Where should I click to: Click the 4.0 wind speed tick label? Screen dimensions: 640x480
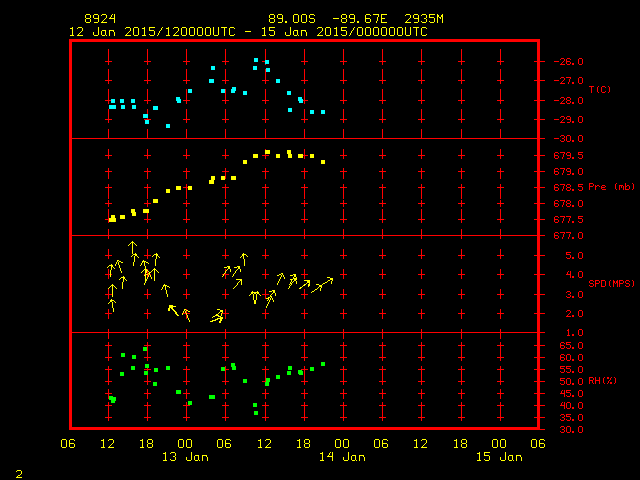click(x=574, y=275)
